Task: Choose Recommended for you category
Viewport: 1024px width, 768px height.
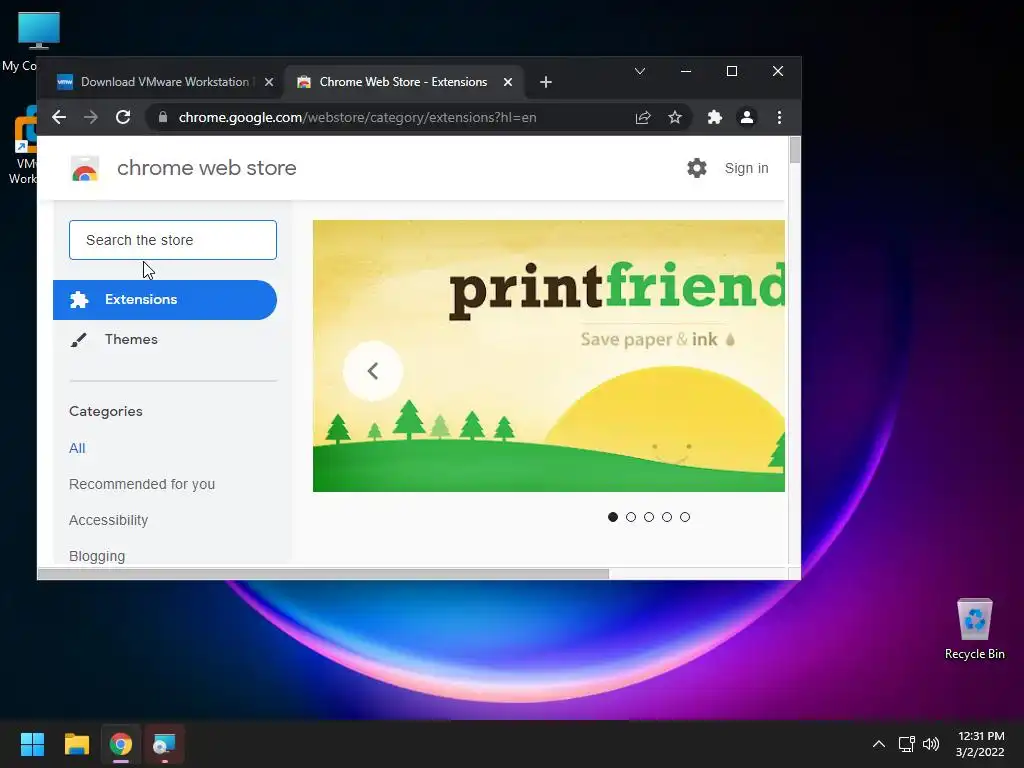Action: click(x=142, y=484)
